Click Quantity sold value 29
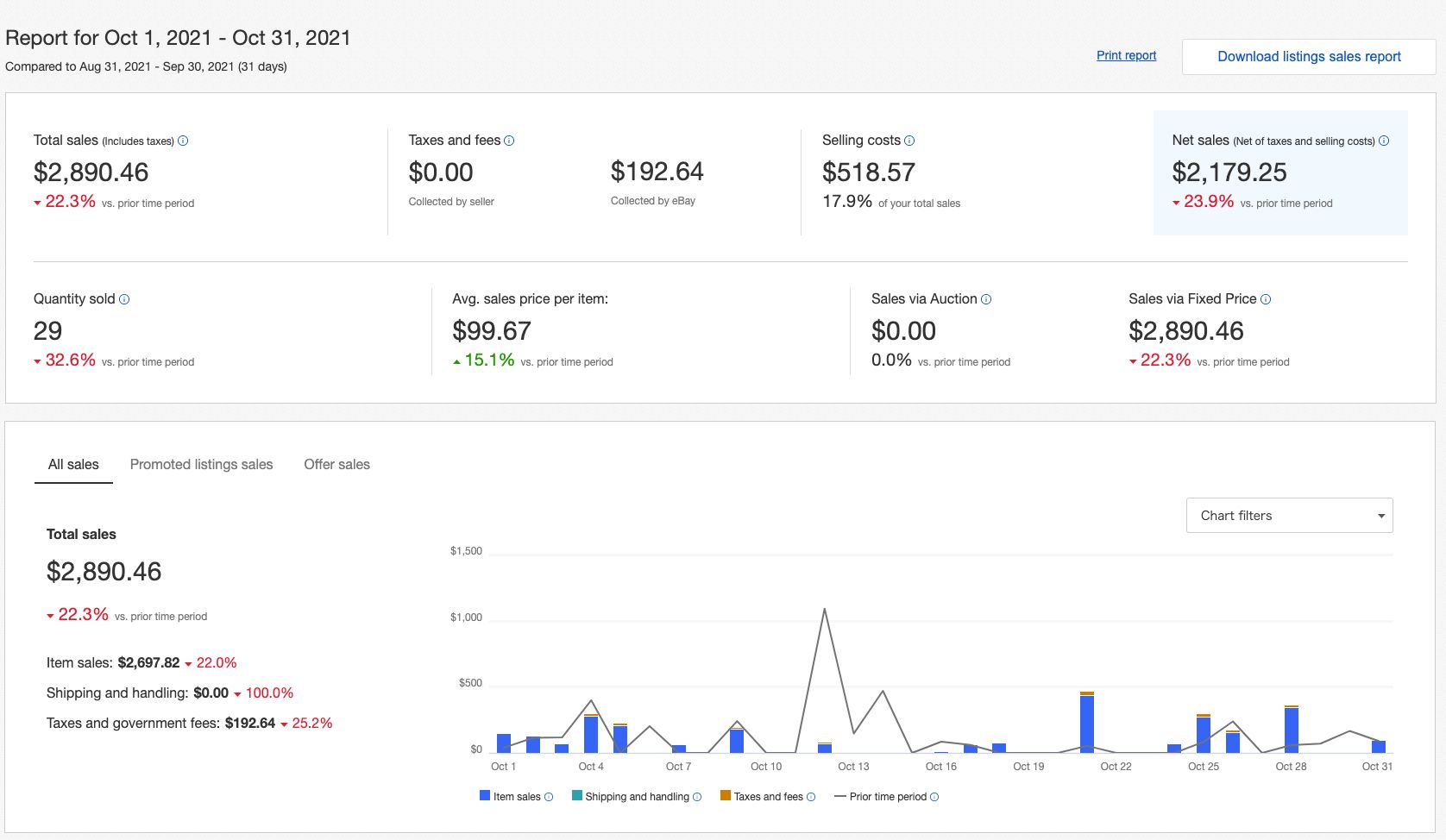The width and height of the screenshot is (1446, 840). coord(48,331)
